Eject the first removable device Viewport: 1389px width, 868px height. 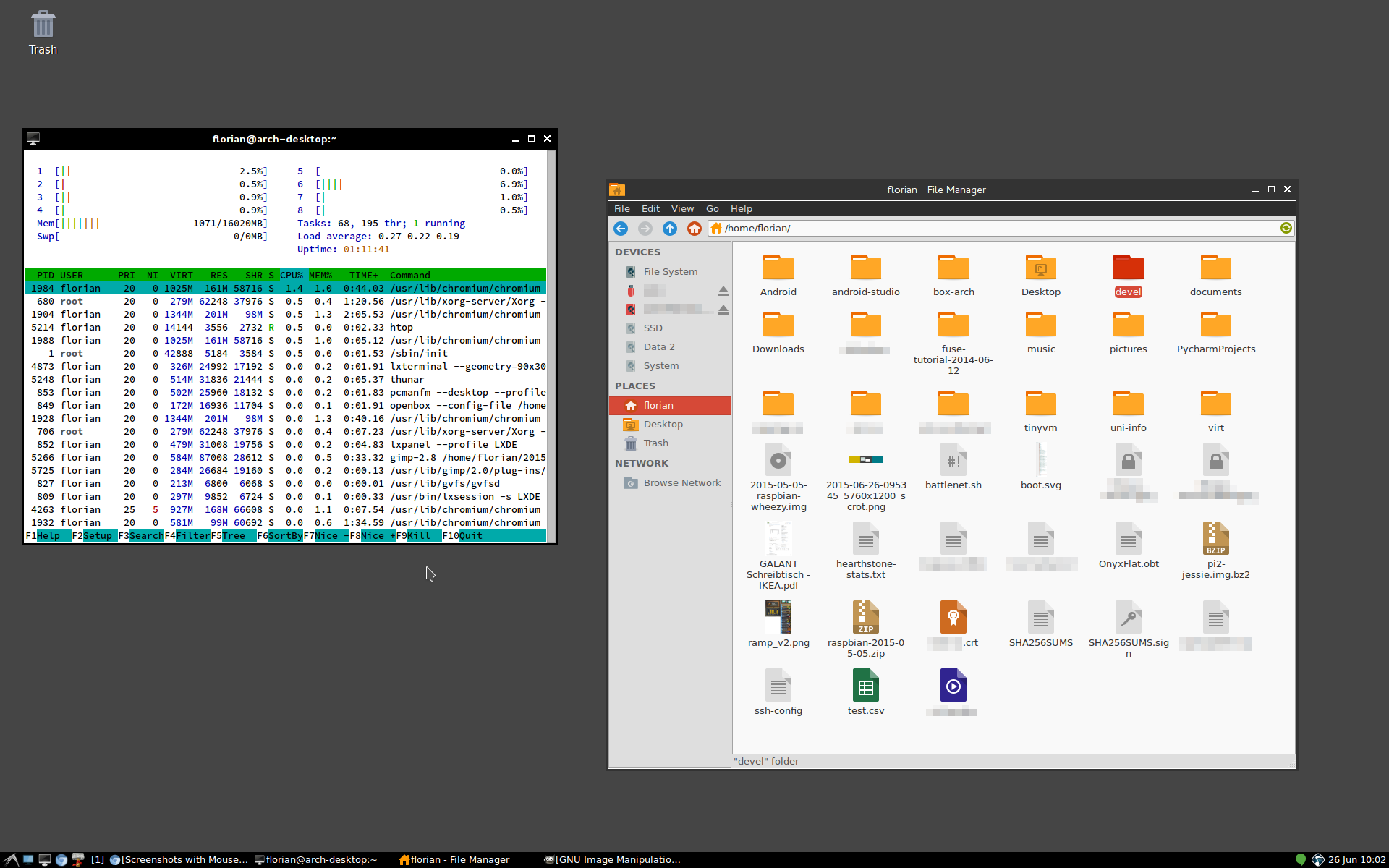click(723, 291)
